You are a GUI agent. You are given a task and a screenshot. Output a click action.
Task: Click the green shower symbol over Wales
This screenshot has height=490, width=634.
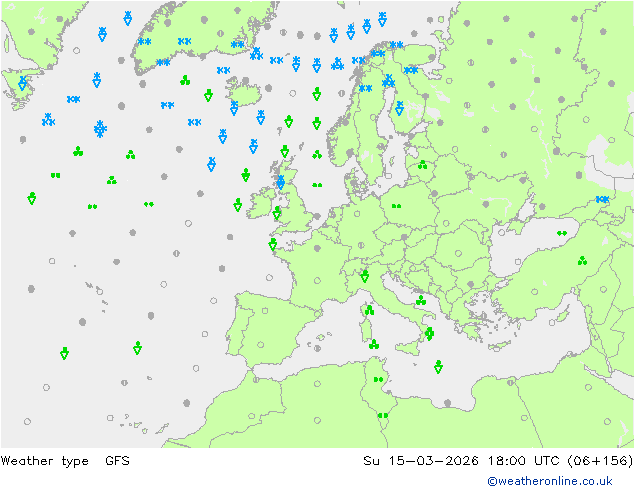277,213
